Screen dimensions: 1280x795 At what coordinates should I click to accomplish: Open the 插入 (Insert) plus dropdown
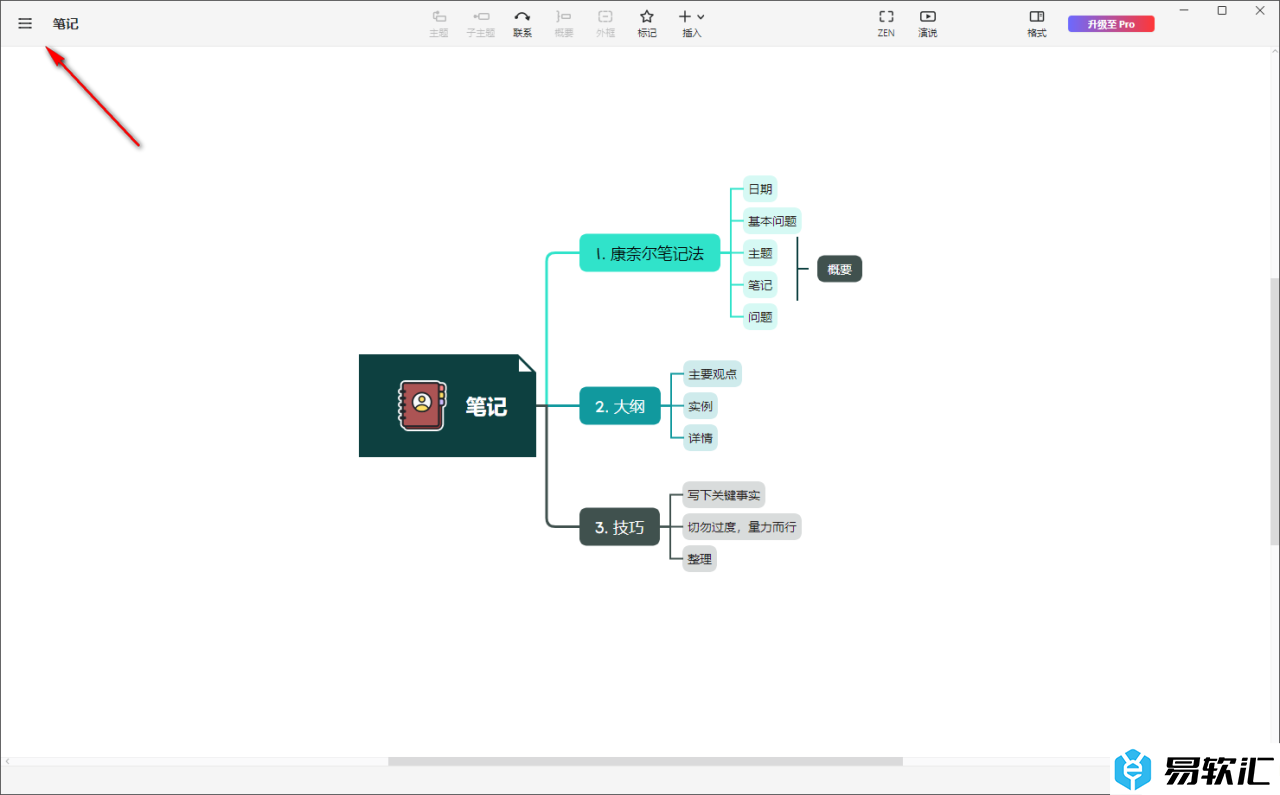coord(692,23)
